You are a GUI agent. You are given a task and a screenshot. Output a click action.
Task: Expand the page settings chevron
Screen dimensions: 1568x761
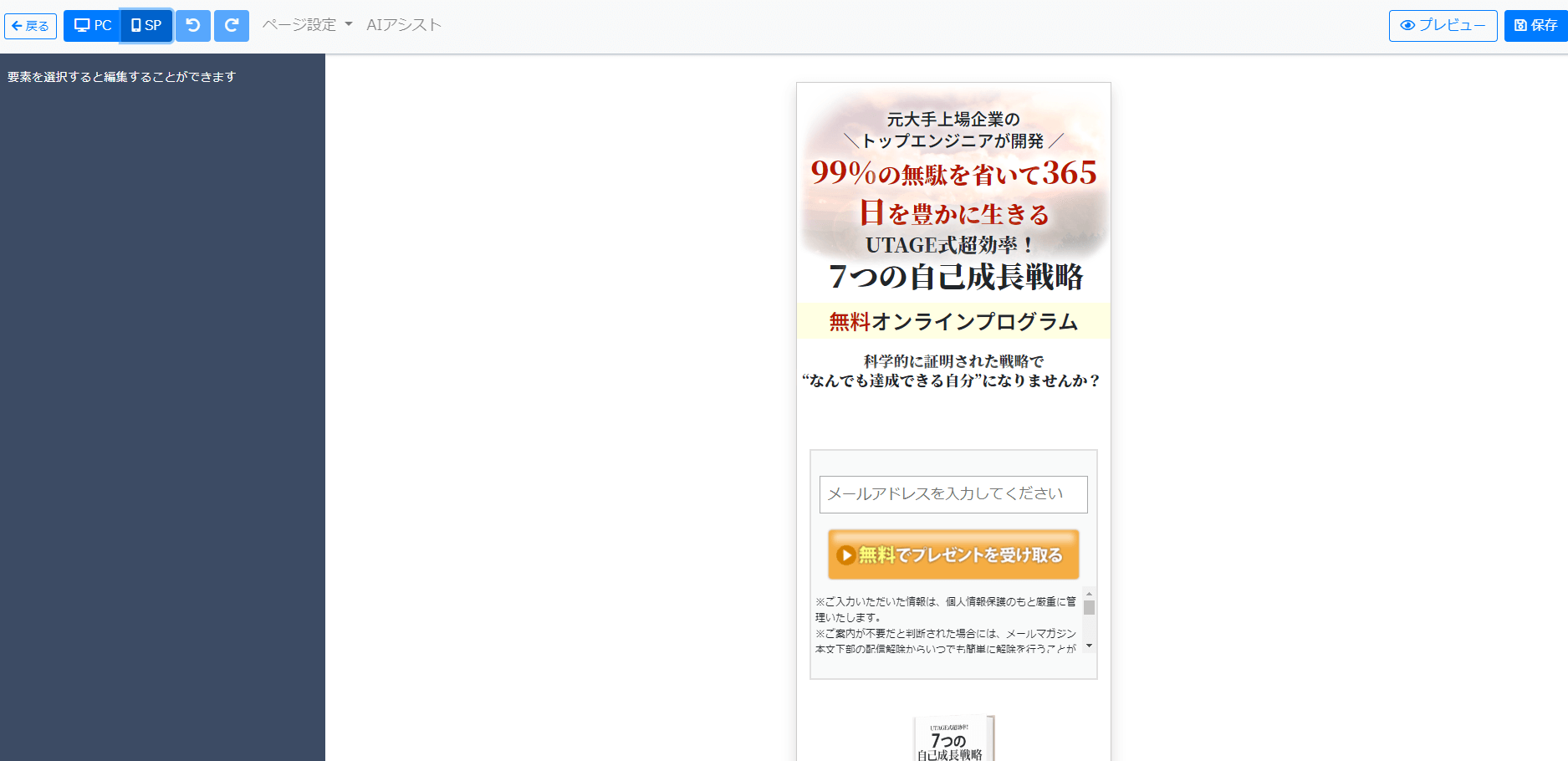(350, 25)
